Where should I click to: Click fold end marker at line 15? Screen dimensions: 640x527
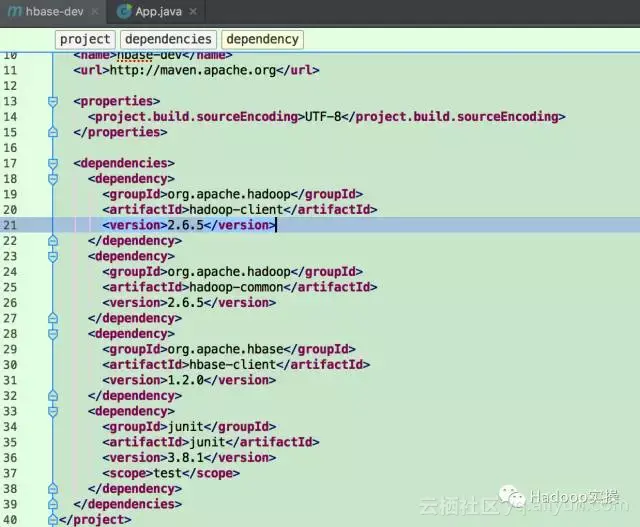click(53, 132)
